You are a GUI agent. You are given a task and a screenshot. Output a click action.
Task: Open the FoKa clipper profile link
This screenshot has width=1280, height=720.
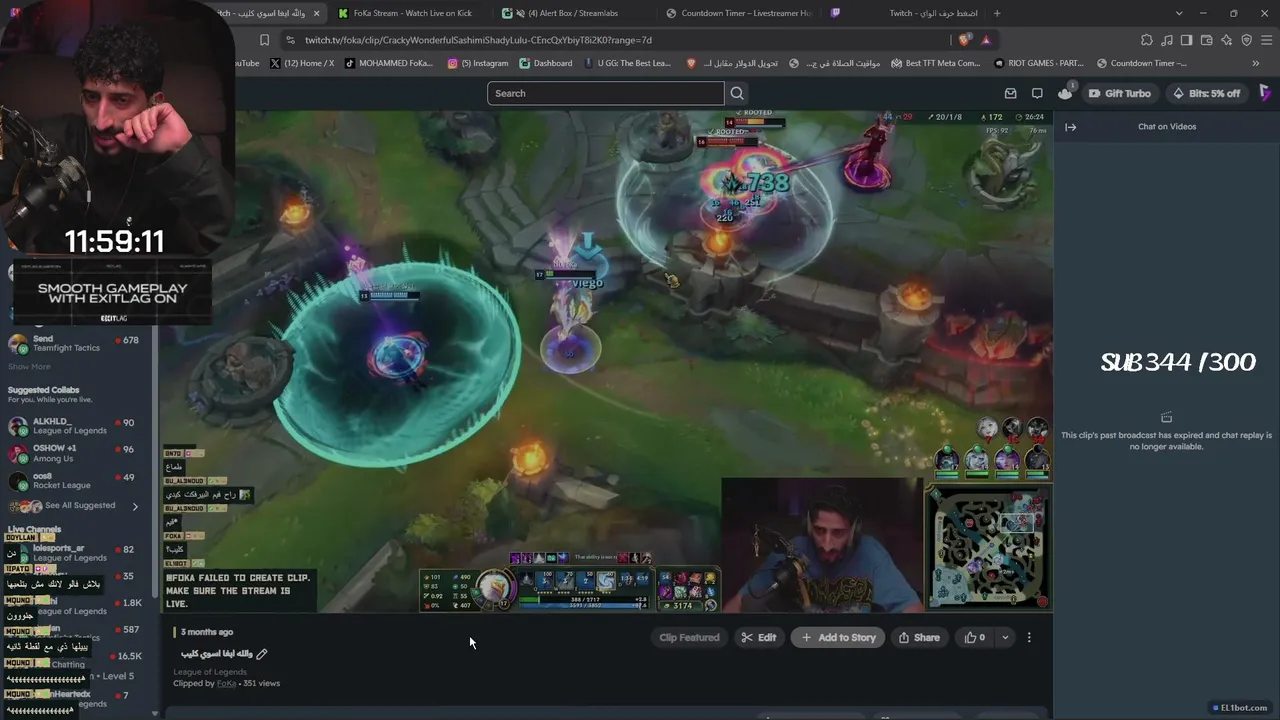pyautogui.click(x=227, y=683)
